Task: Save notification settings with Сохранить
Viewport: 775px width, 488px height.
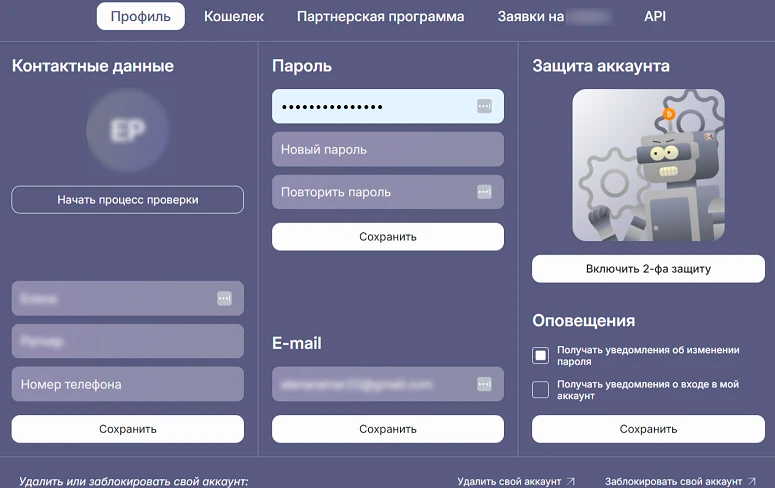Action: (648, 429)
